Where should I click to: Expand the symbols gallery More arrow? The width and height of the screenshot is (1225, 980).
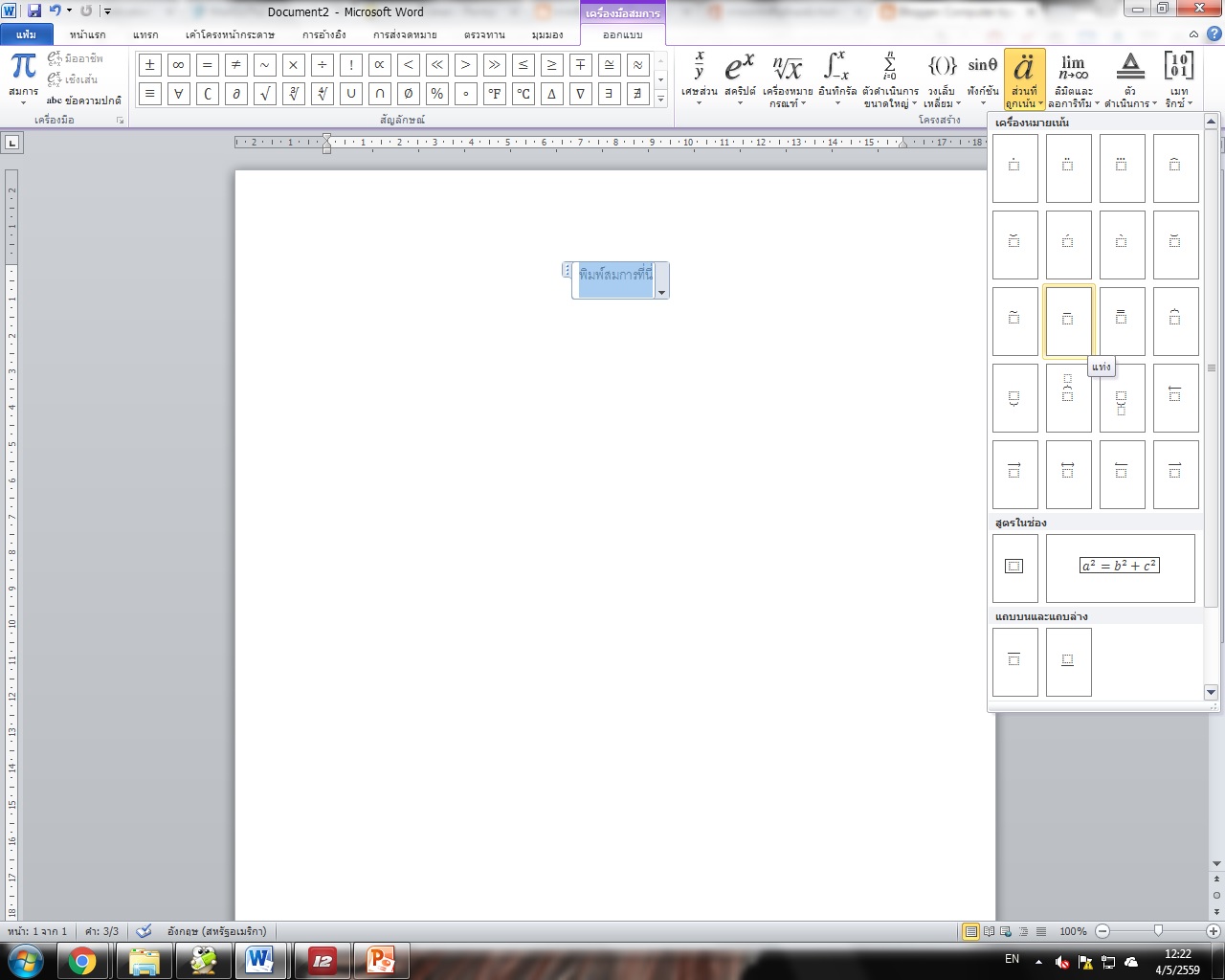(660, 100)
